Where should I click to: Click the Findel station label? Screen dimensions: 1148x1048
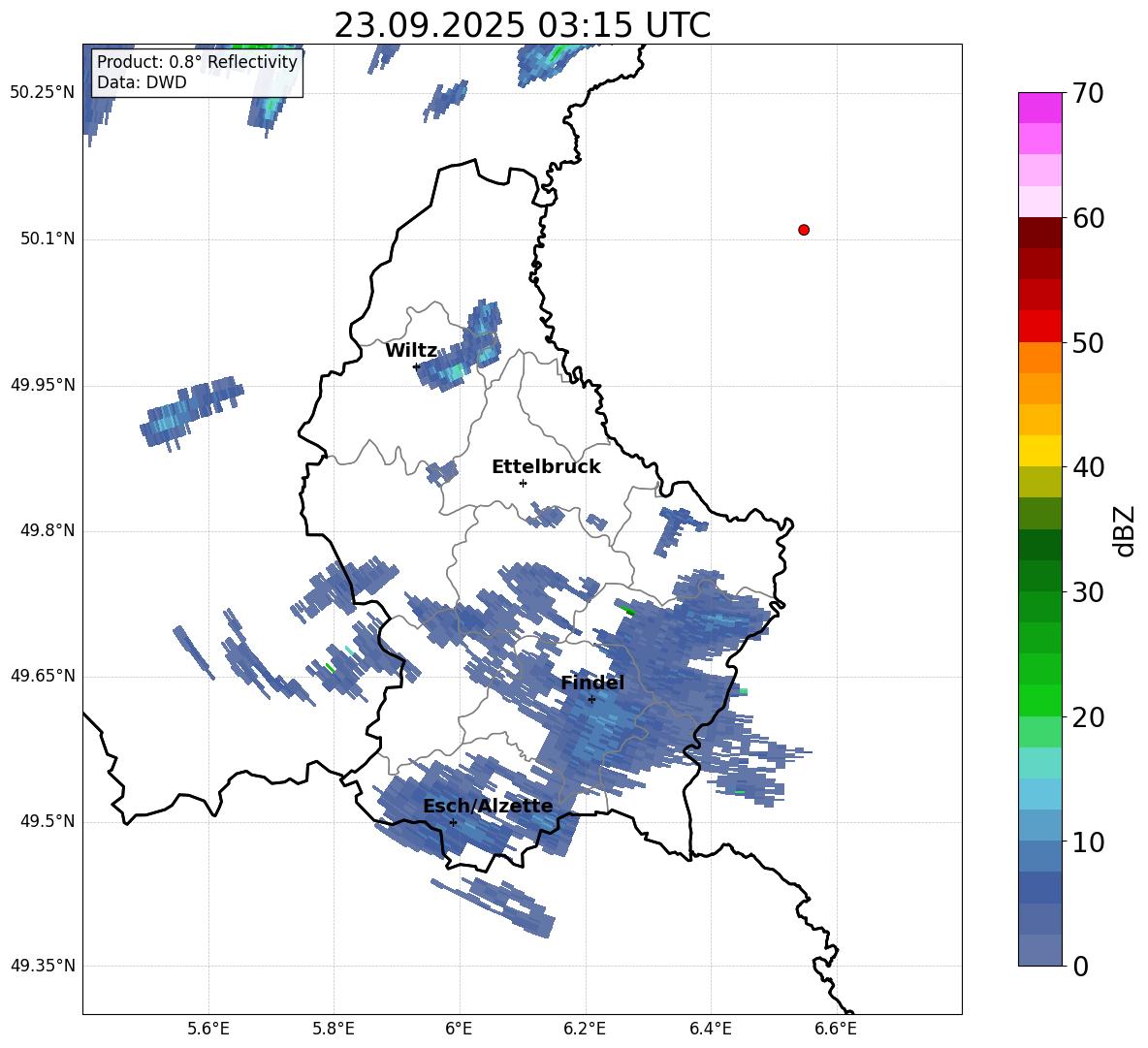(592, 683)
